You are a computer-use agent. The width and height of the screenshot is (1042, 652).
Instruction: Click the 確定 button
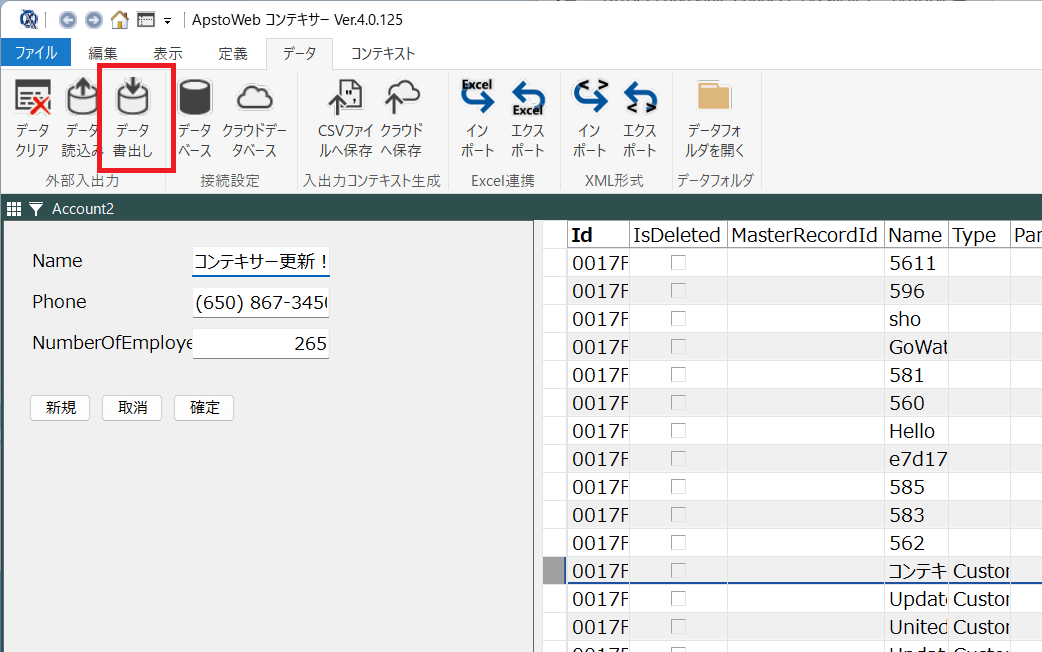[204, 407]
